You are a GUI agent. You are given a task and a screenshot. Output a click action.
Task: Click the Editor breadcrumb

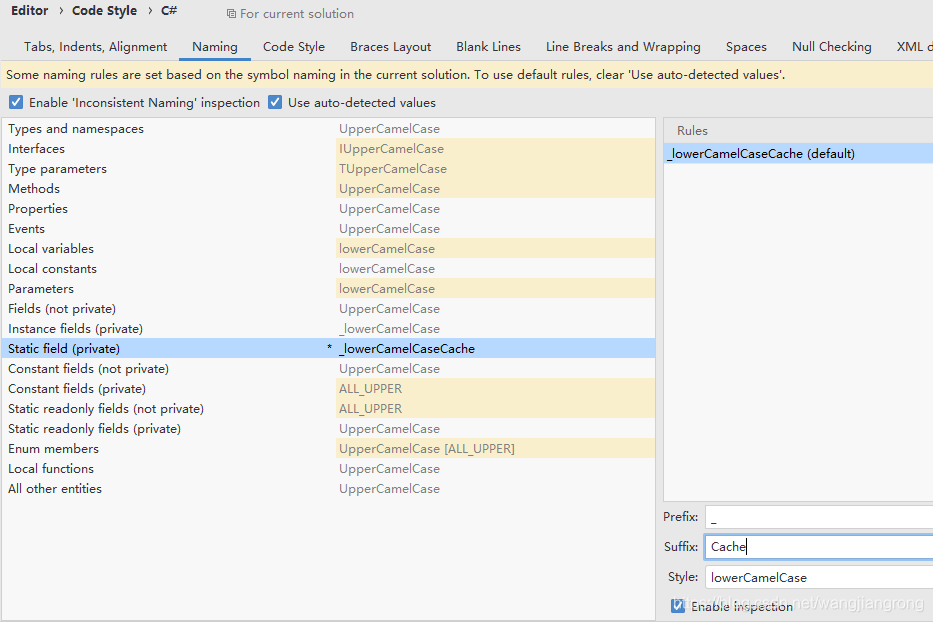[30, 11]
